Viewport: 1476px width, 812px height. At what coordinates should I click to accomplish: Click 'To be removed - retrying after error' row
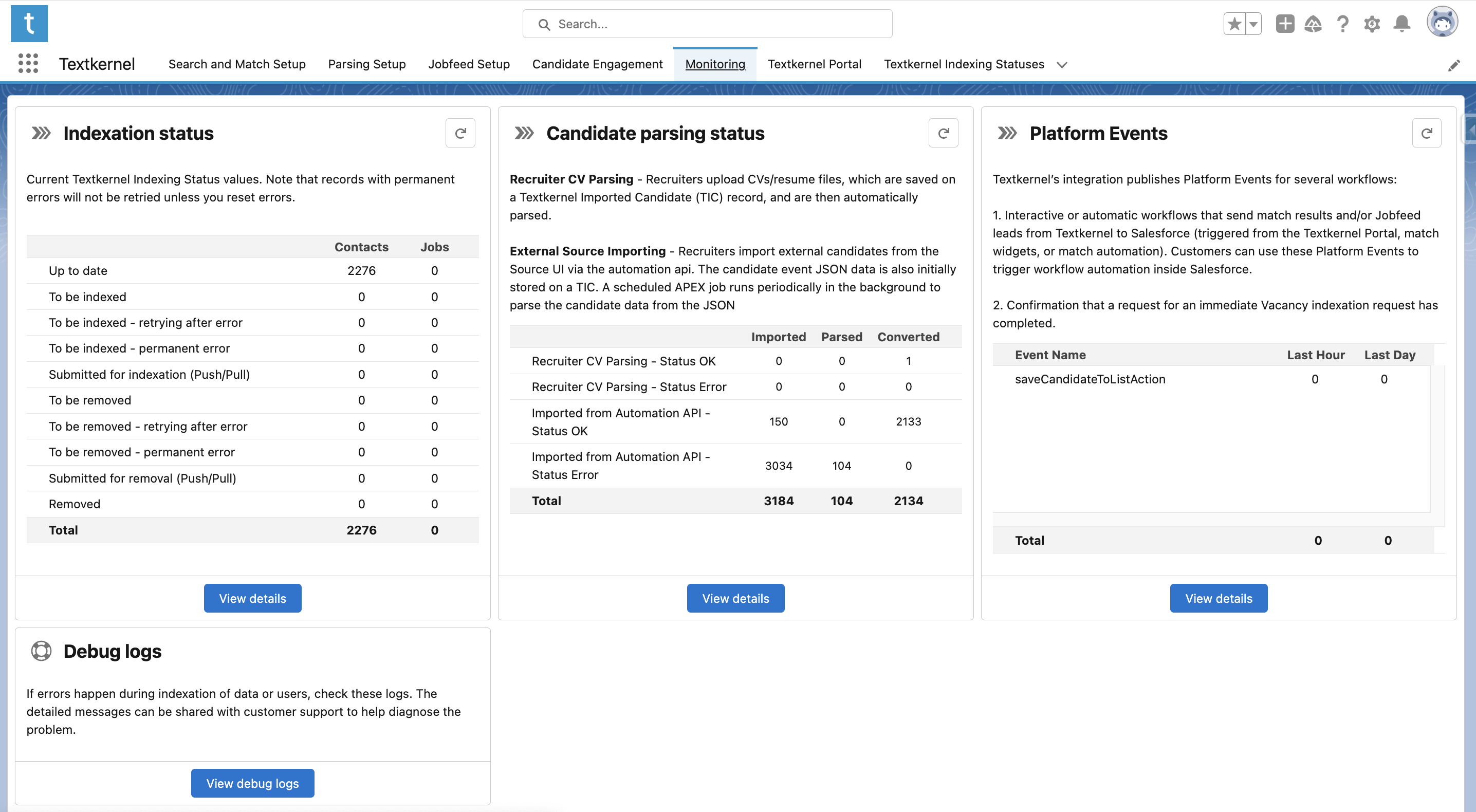[253, 427]
